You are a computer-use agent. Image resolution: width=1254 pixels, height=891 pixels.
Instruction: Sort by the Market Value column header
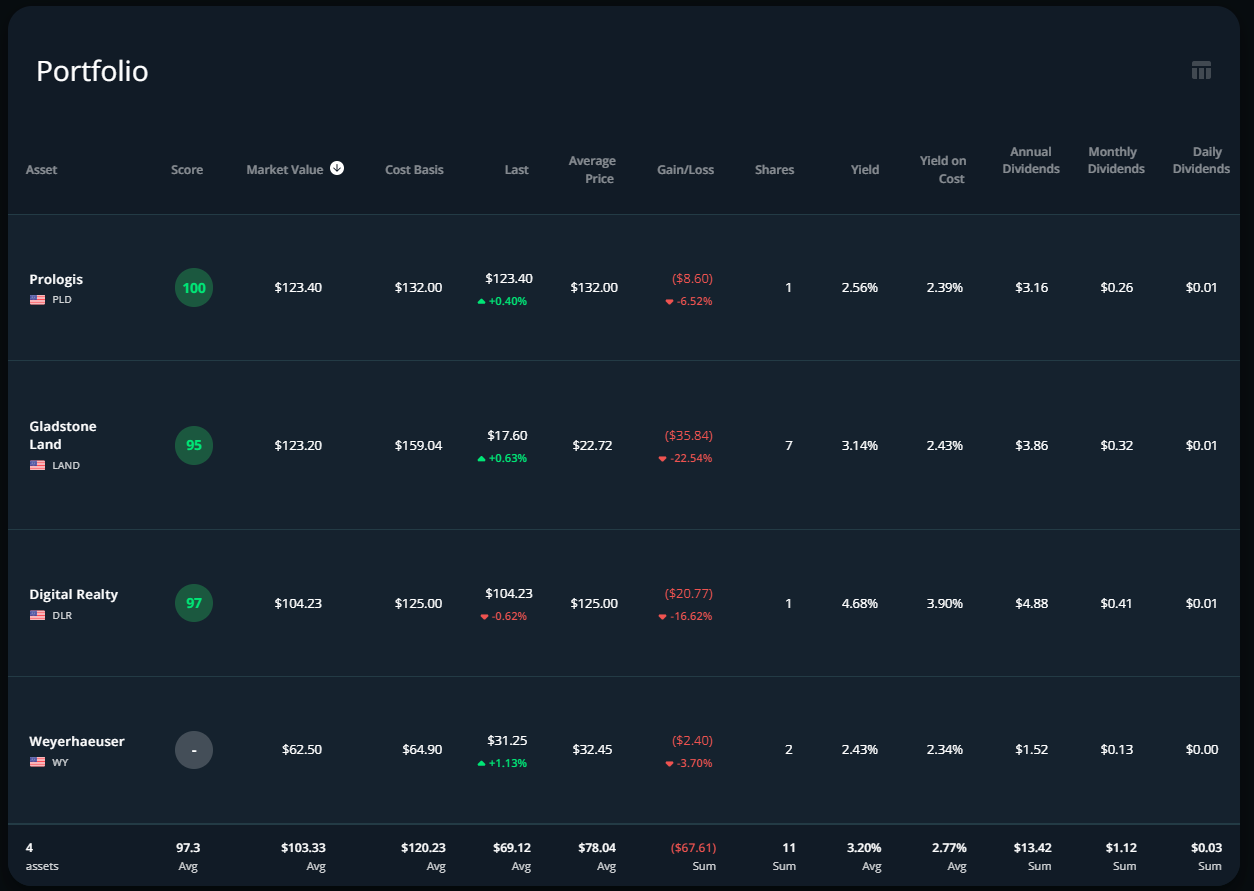(285, 170)
